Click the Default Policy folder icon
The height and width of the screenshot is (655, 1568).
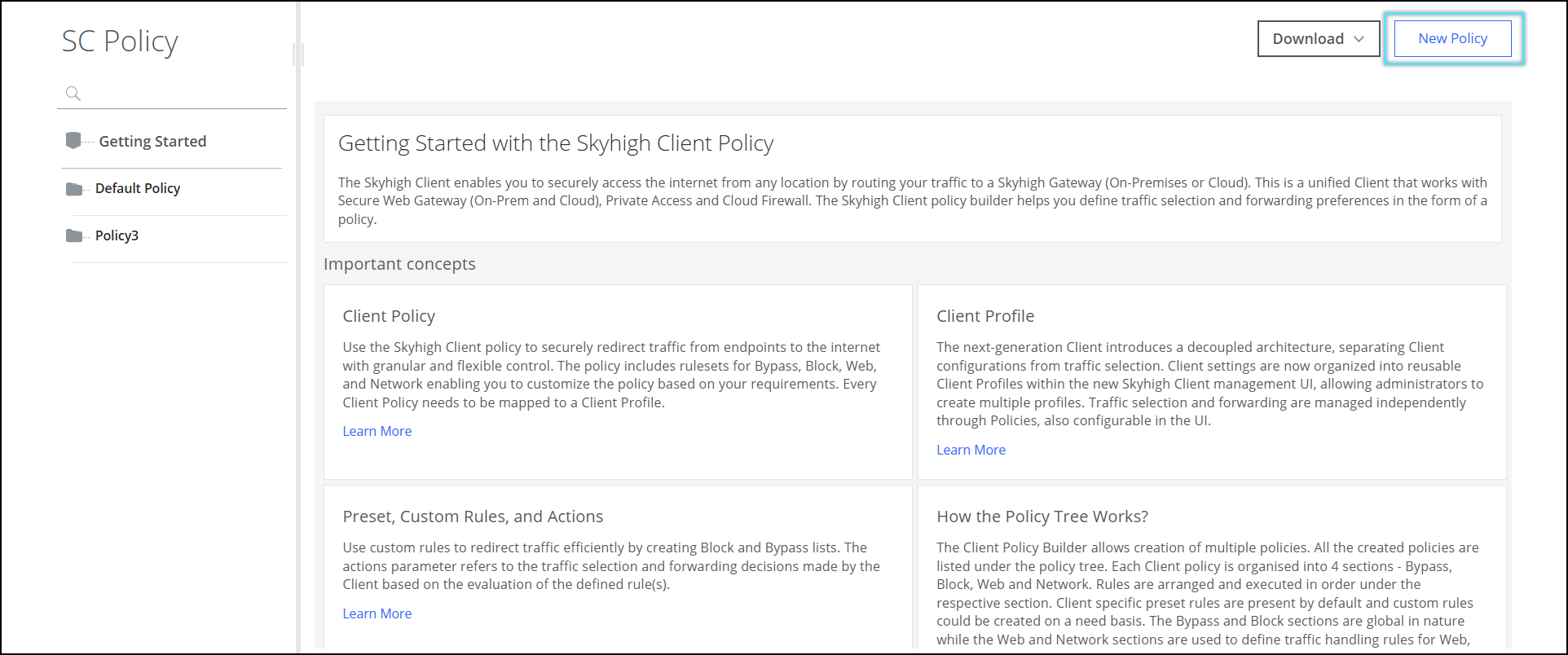[x=74, y=189]
